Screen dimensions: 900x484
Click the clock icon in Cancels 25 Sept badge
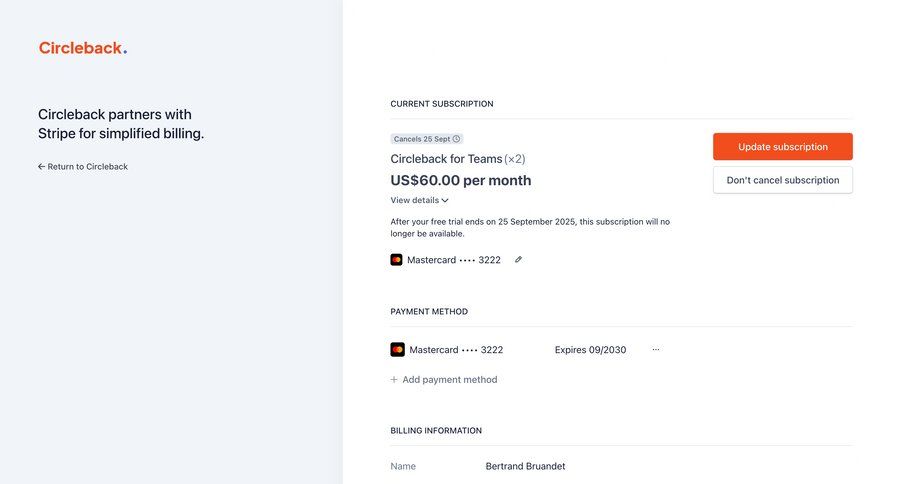[x=457, y=139]
